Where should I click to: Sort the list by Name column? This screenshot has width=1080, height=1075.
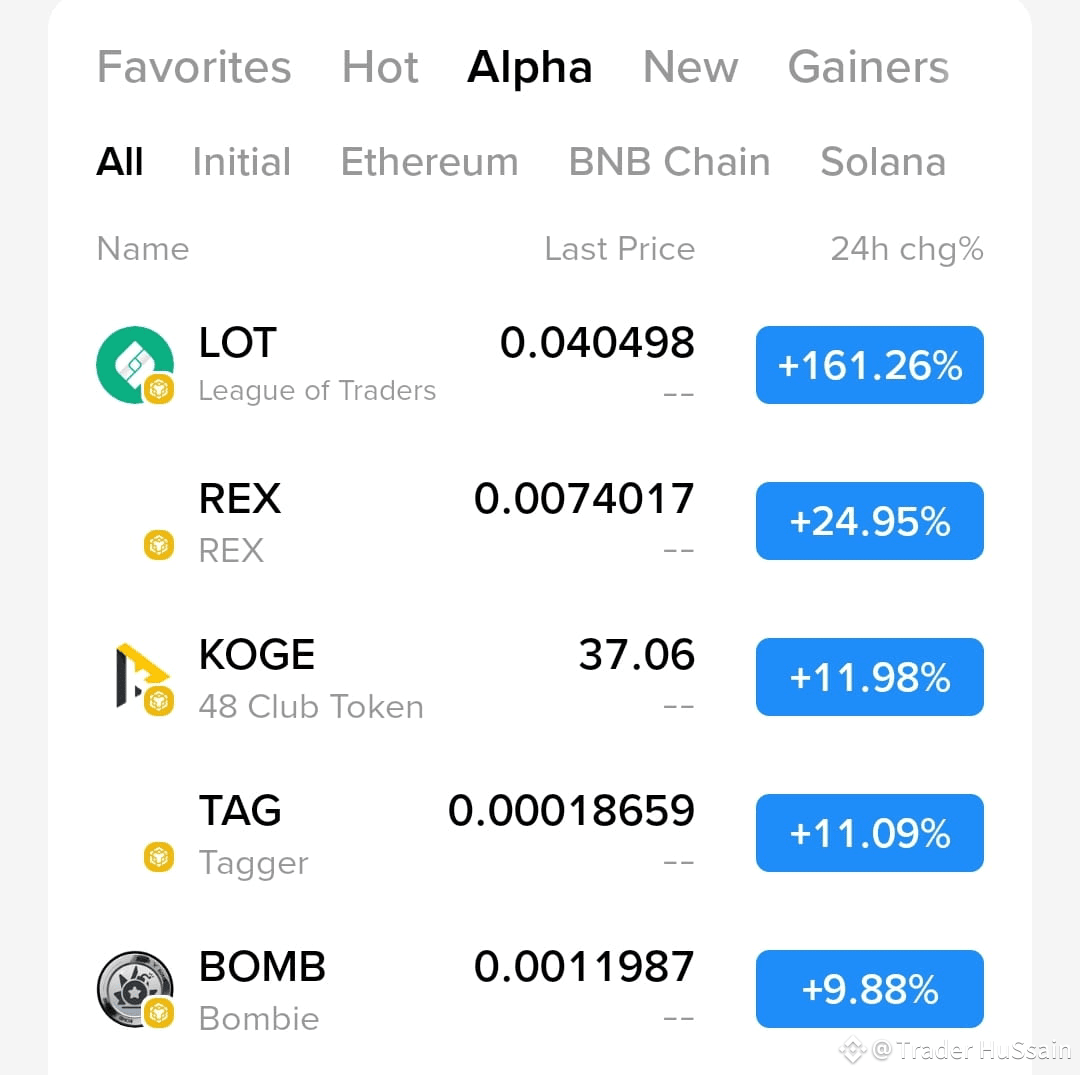click(x=142, y=249)
